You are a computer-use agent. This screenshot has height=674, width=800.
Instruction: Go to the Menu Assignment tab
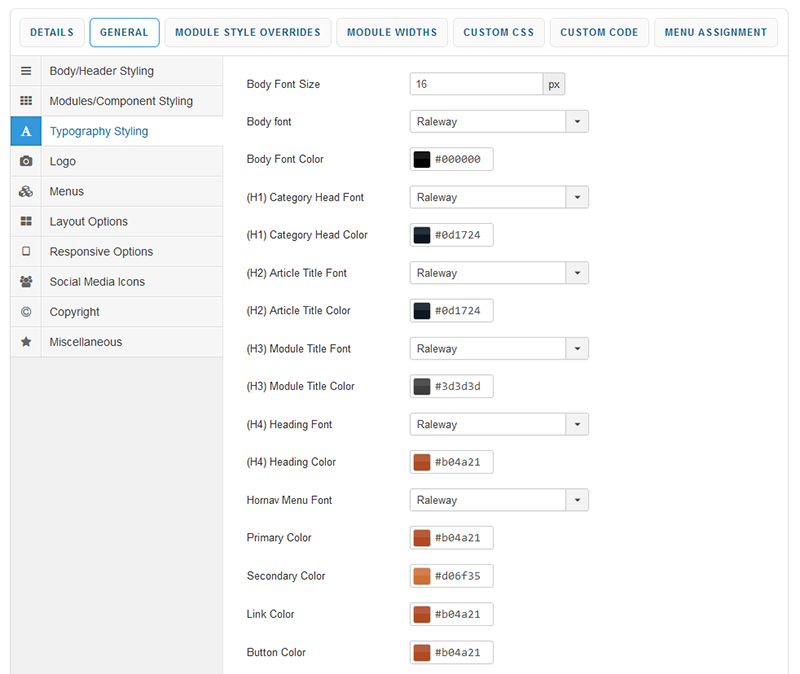point(715,33)
